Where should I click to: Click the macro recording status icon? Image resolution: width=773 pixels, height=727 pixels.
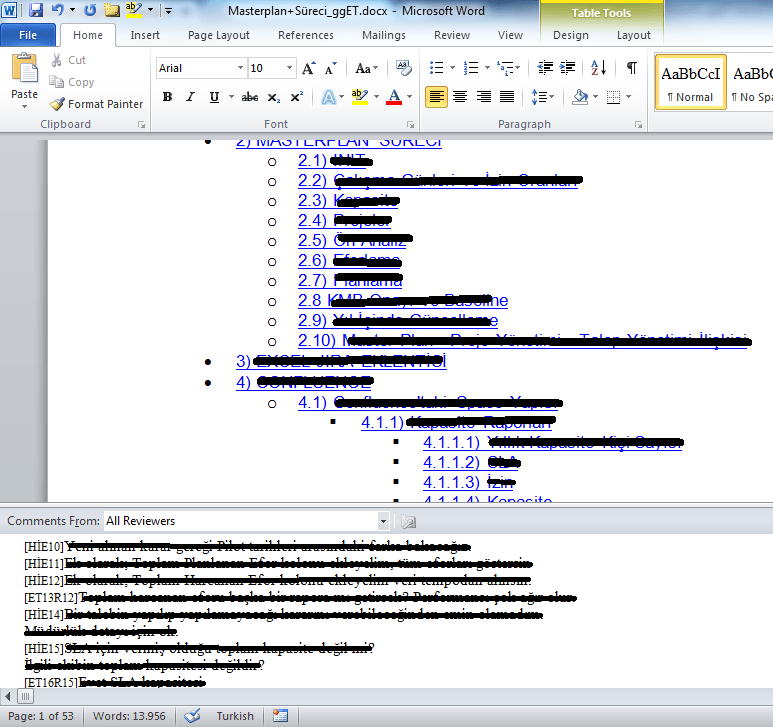point(281,716)
